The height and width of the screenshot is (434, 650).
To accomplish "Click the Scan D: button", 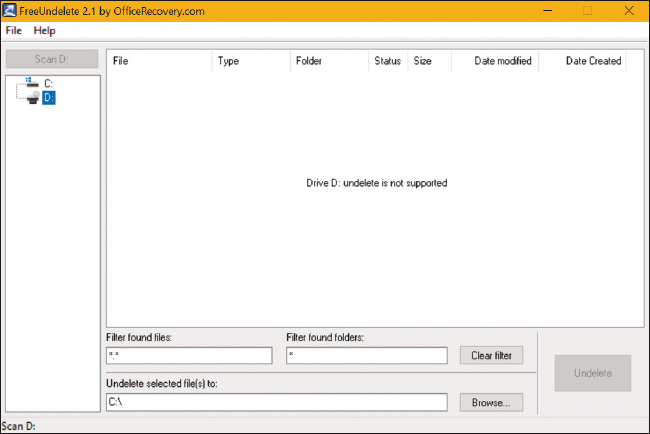I will (52, 59).
